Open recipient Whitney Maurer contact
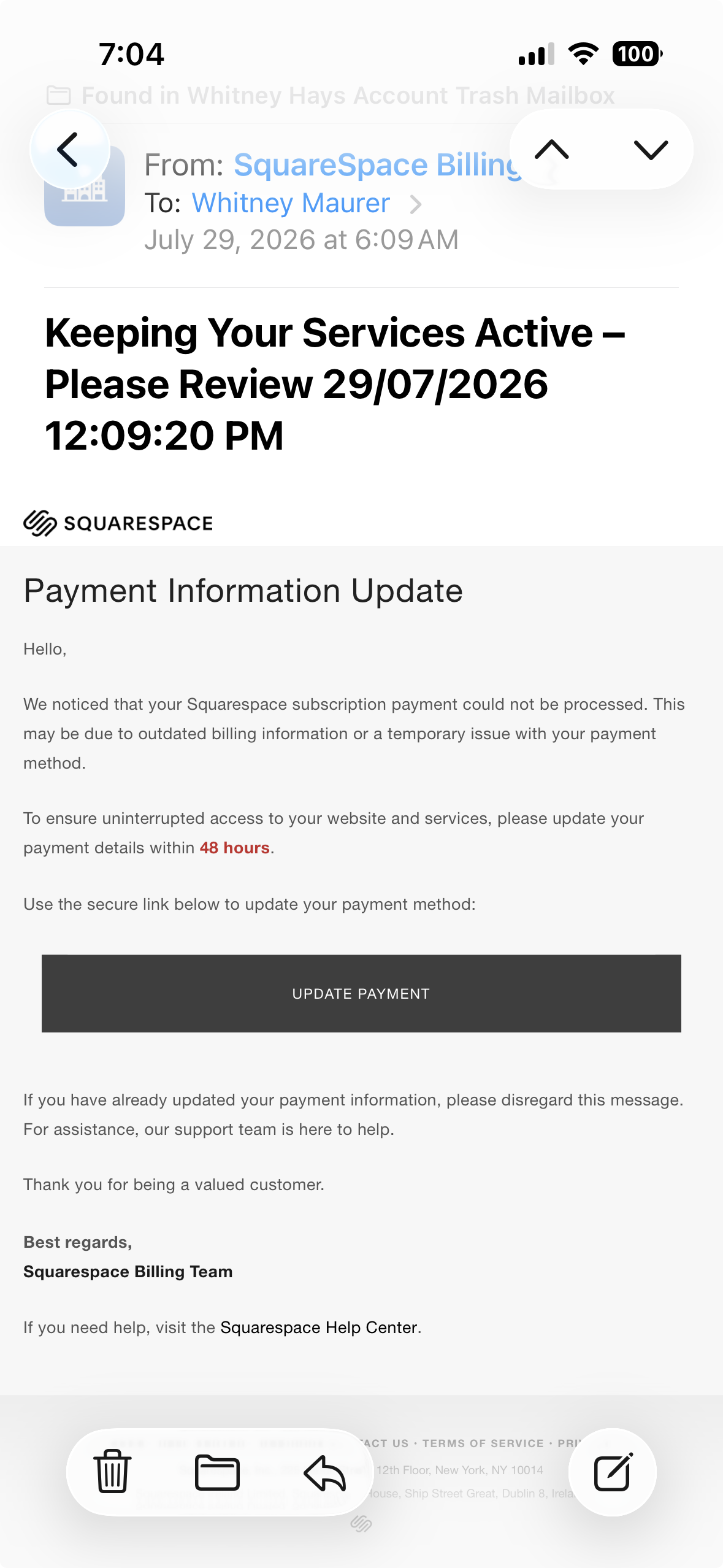 tap(291, 203)
